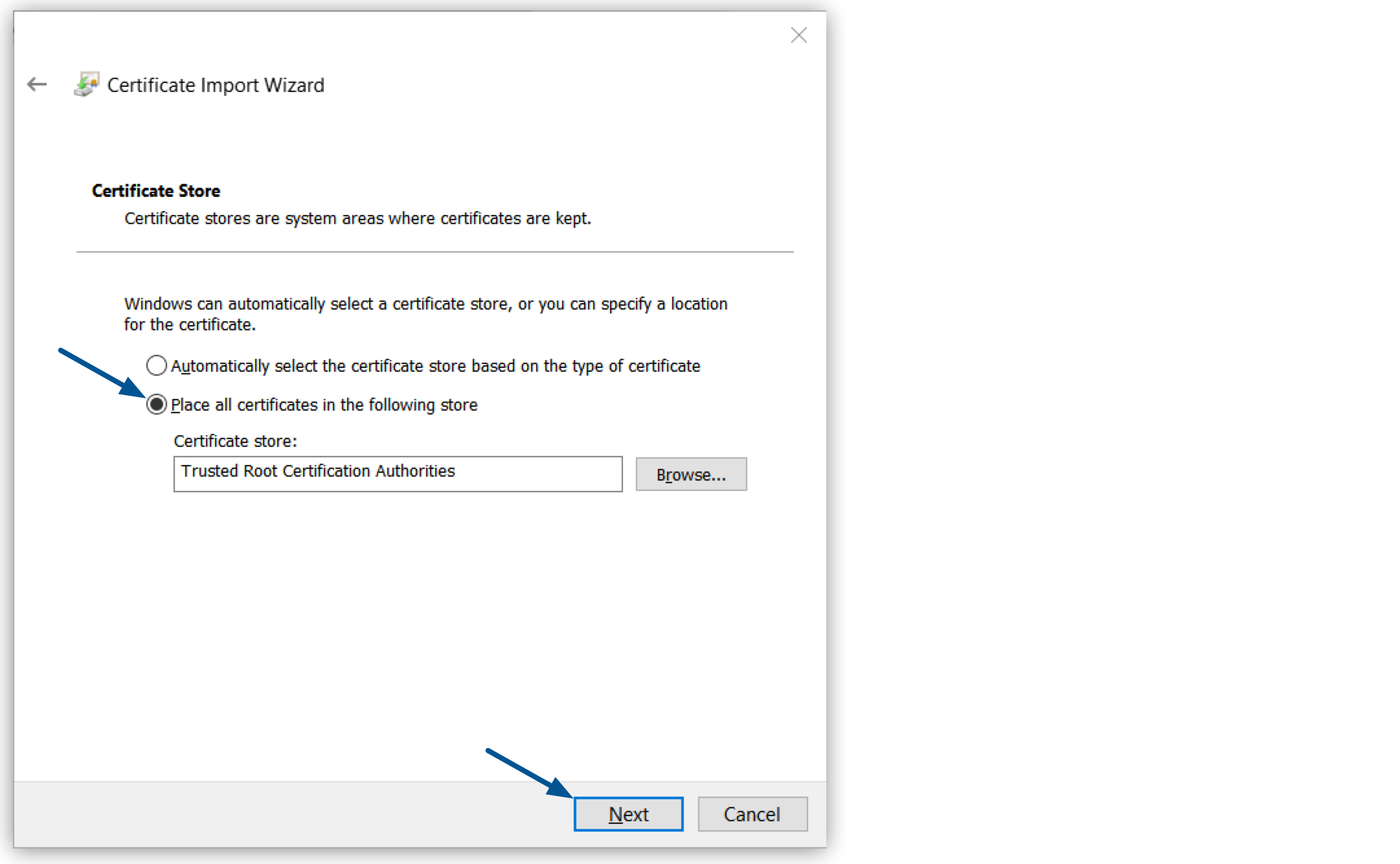Cancel the certificate import wizard
Viewport: 1400px width, 864px height.
click(752, 814)
